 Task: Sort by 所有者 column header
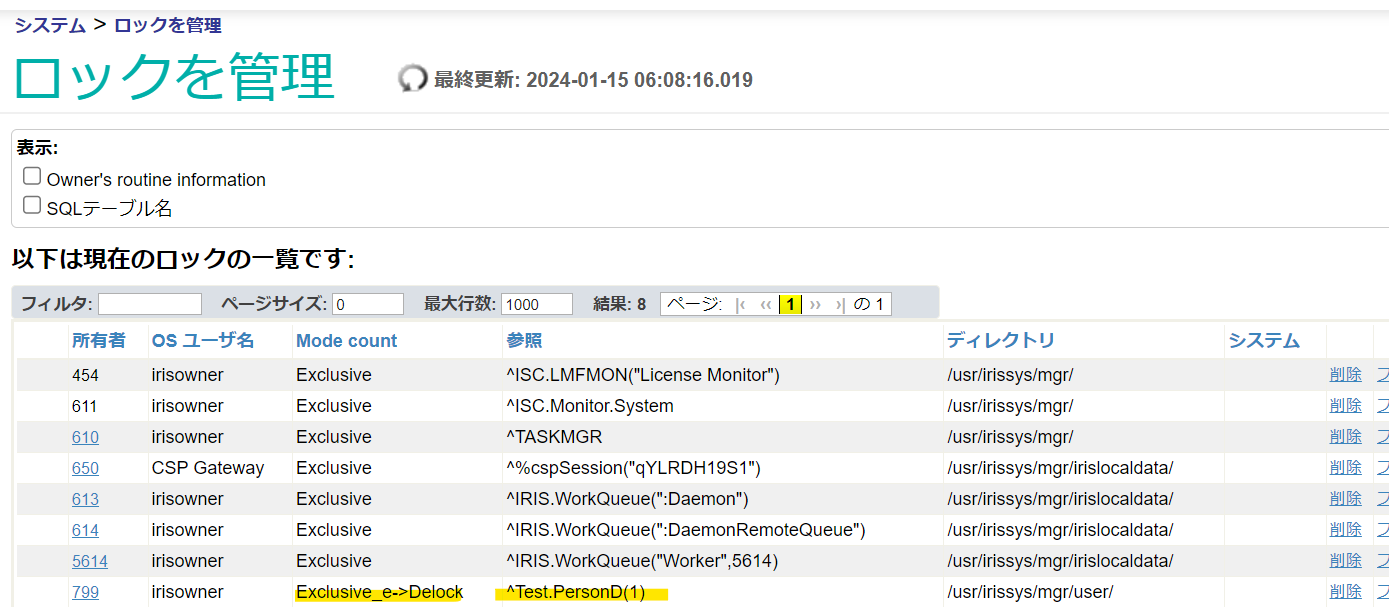coord(98,340)
